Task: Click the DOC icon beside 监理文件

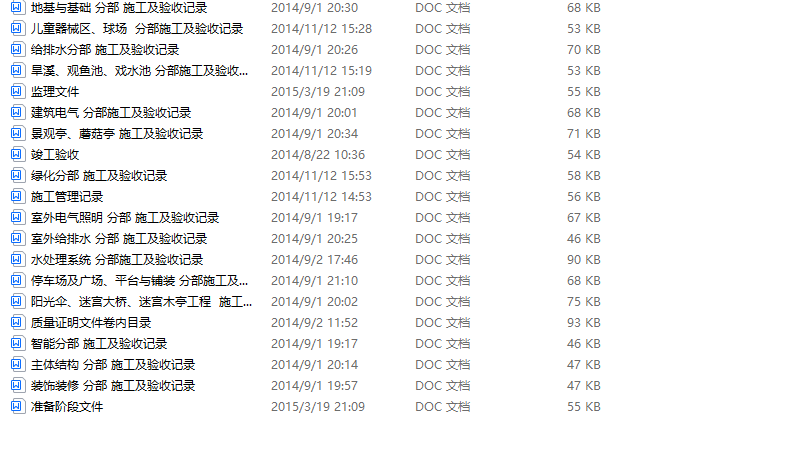Action: 17,91
